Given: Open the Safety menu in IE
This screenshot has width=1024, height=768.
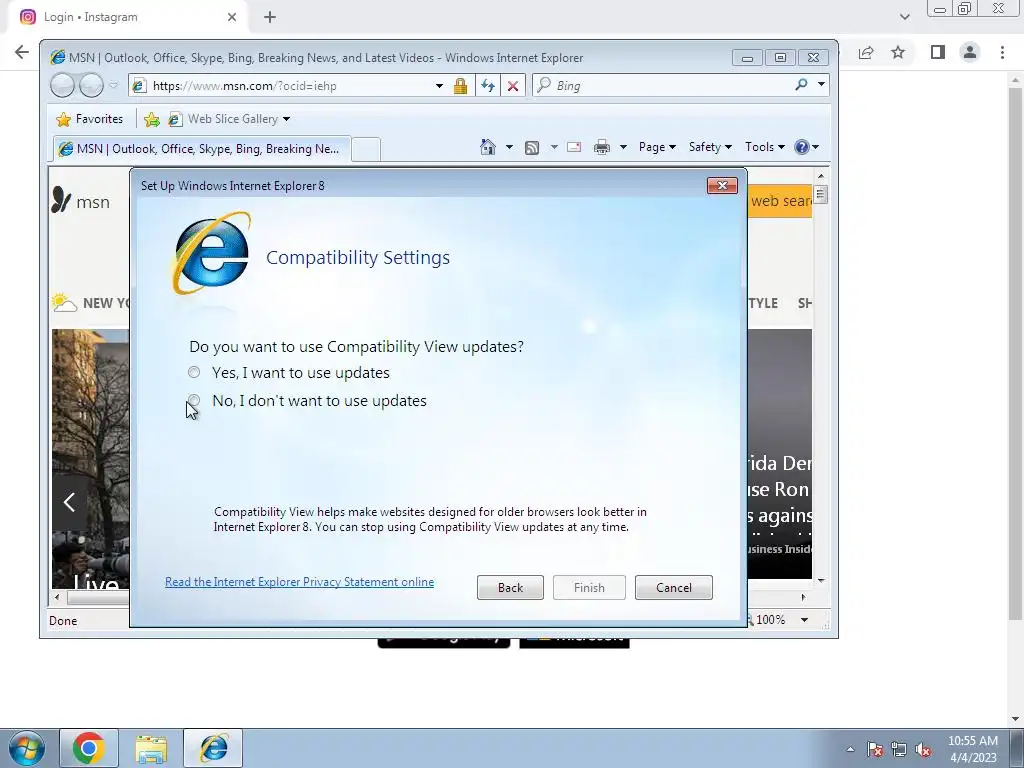Looking at the screenshot, I should pyautogui.click(x=710, y=147).
